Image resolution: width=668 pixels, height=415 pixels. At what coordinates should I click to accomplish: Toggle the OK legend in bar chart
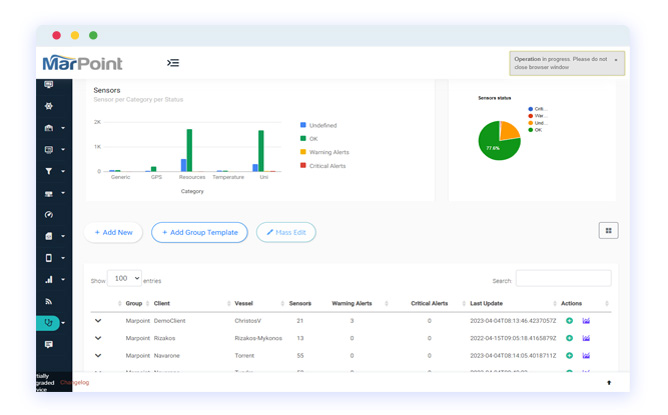(x=313, y=139)
